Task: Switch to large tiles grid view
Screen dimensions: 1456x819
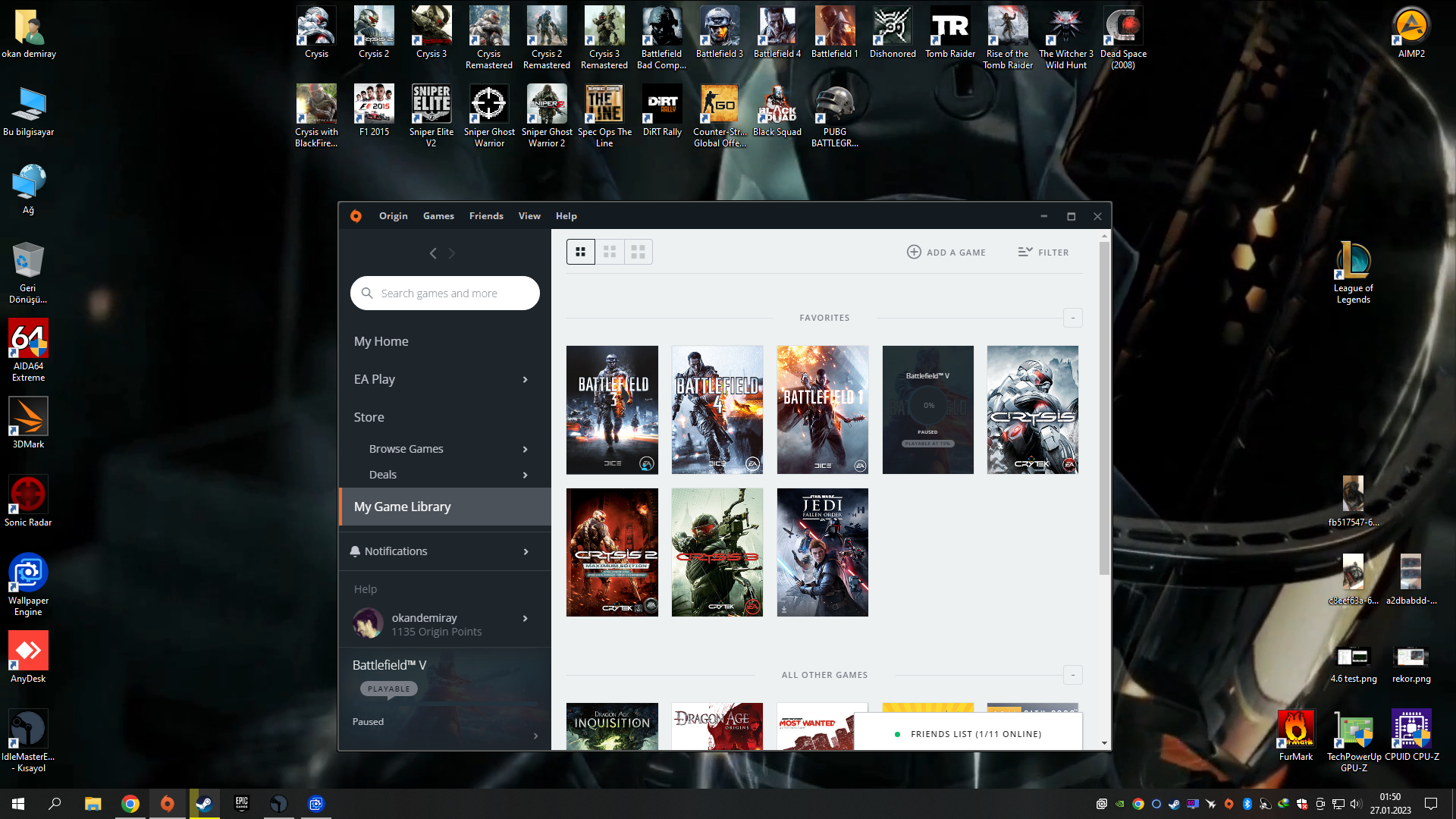Action: pyautogui.click(x=639, y=252)
